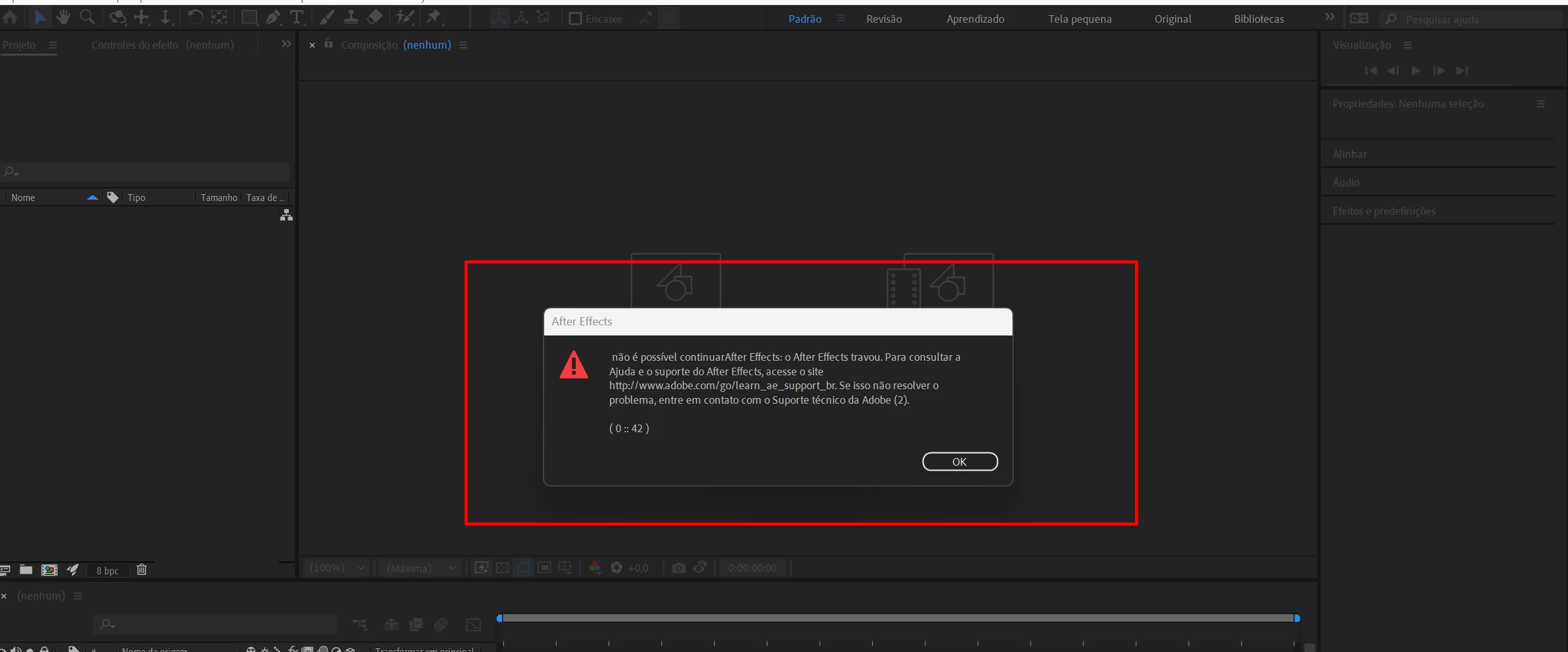
Task: Open project flowchart view icon
Action: tap(286, 215)
